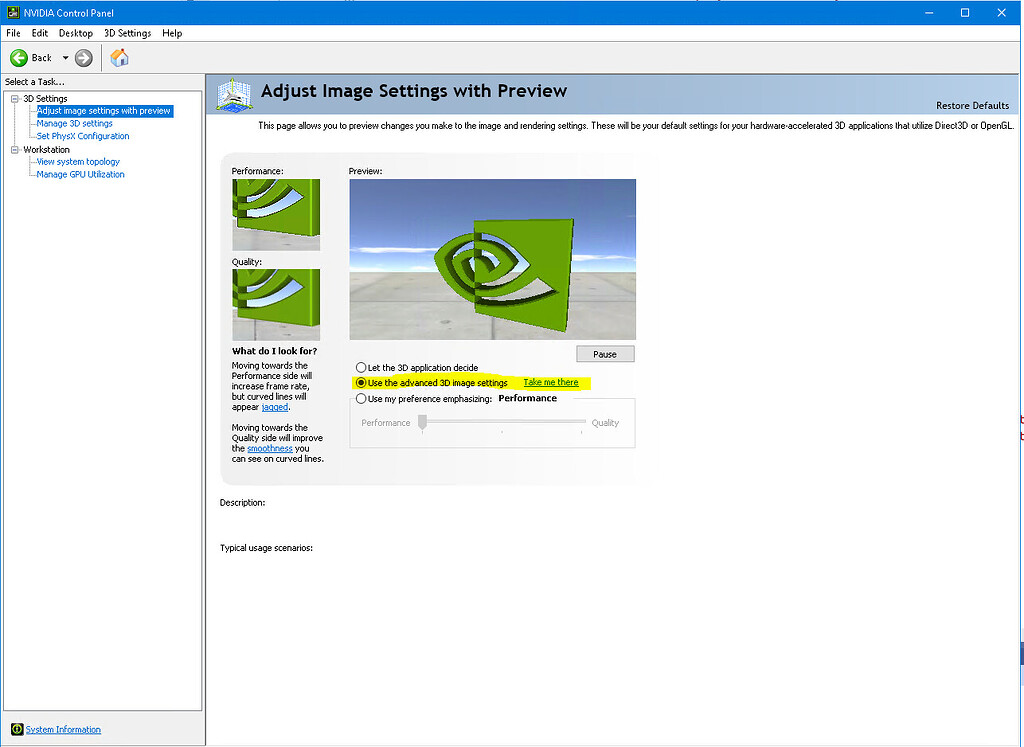
Task: Open the Back button dropdown arrow
Action: (x=66, y=58)
